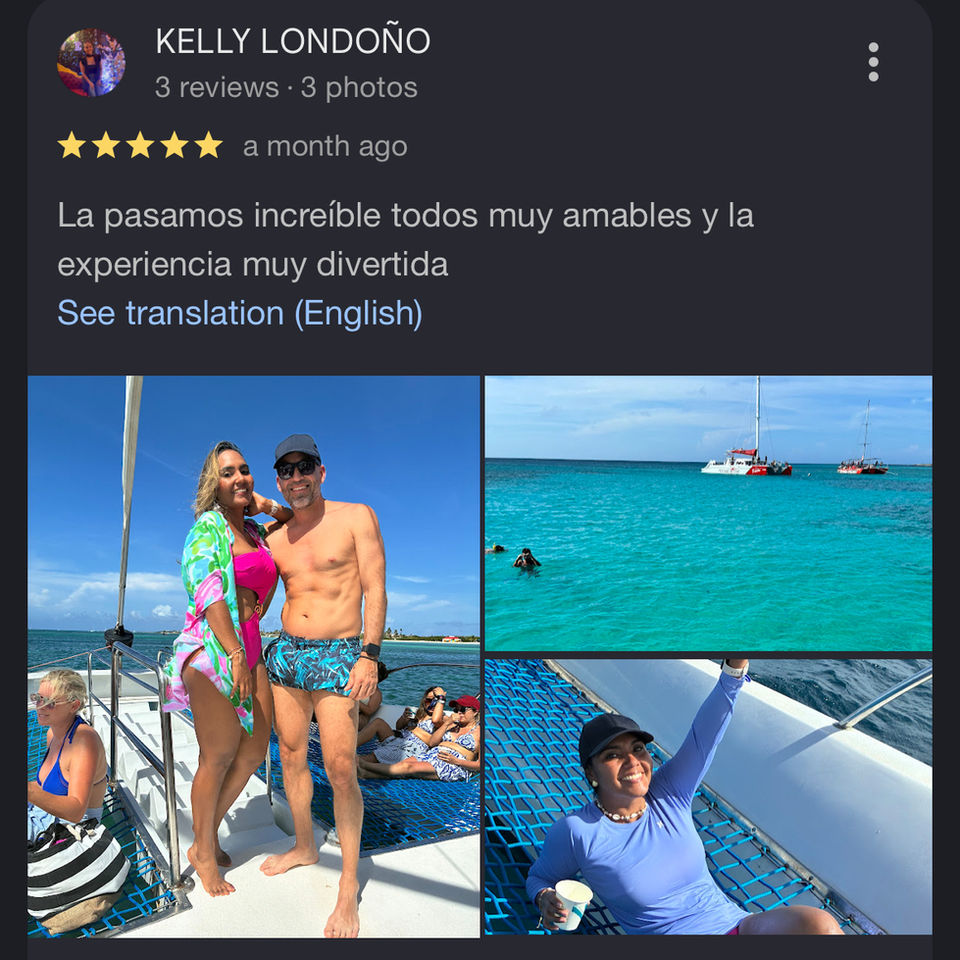Click the Spanish review text paragraph
This screenshot has width=960, height=960.
(x=405, y=240)
